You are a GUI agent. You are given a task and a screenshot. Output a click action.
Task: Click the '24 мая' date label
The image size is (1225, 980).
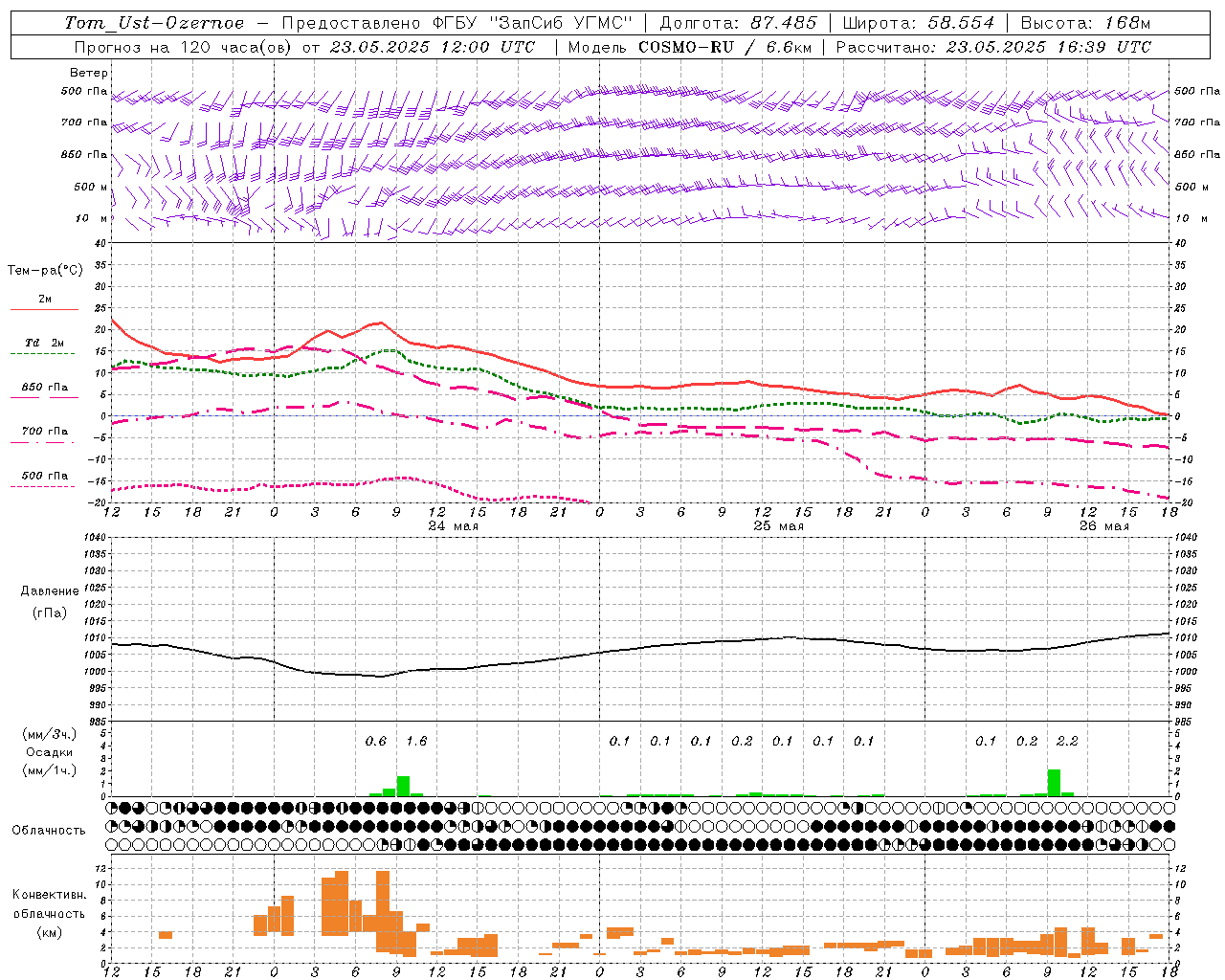454,526
